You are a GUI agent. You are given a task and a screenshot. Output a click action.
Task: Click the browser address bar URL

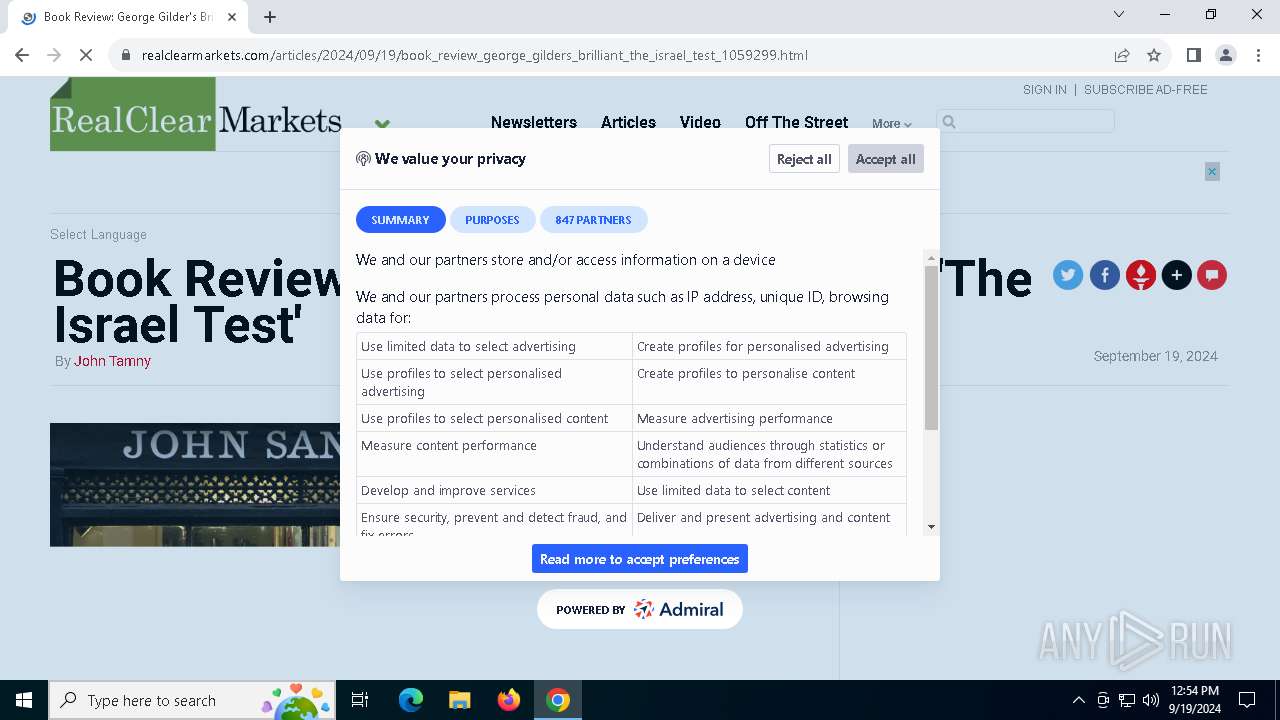(x=475, y=55)
